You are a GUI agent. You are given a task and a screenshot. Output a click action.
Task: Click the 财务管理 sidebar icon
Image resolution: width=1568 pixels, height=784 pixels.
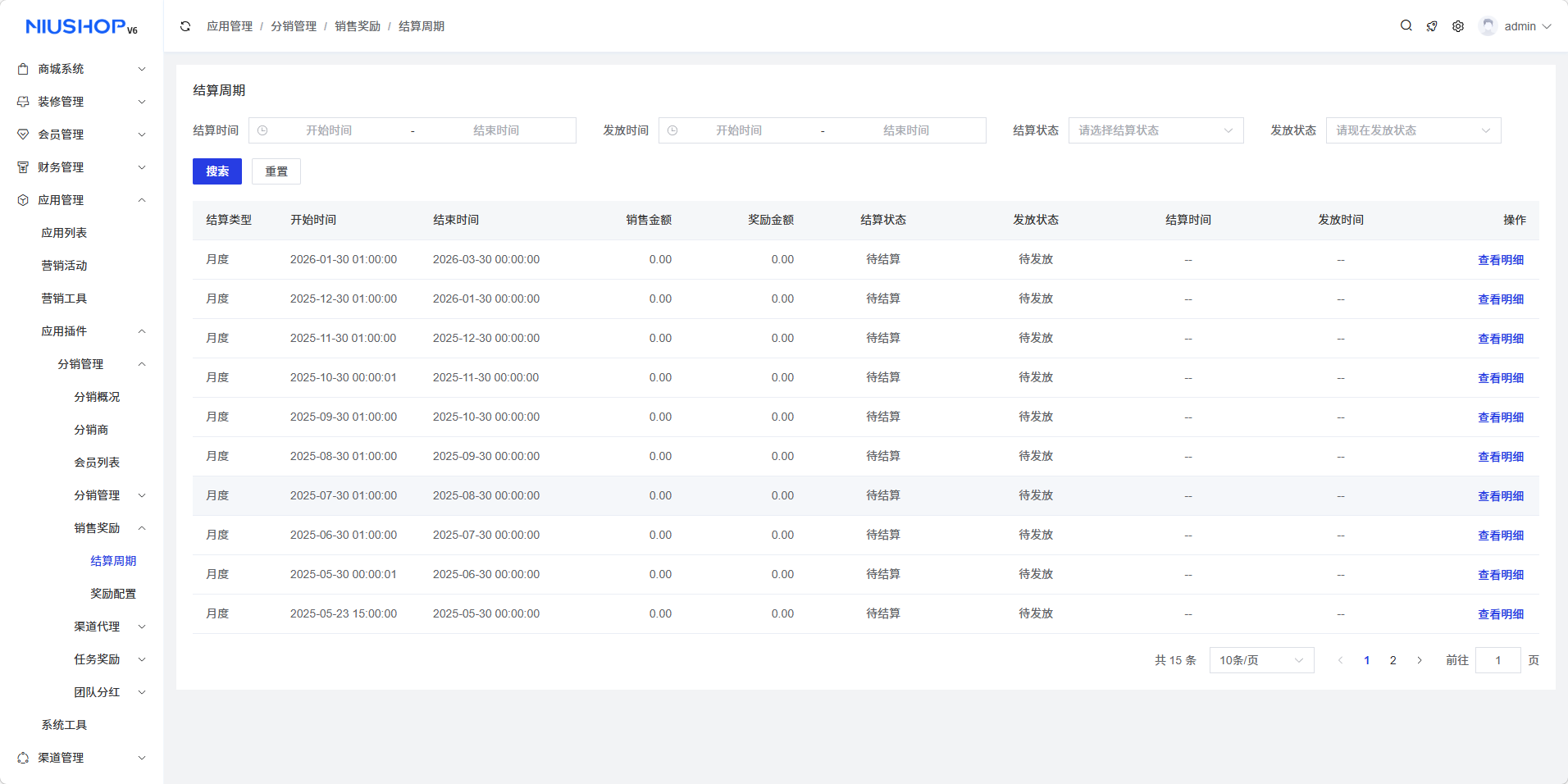click(23, 167)
